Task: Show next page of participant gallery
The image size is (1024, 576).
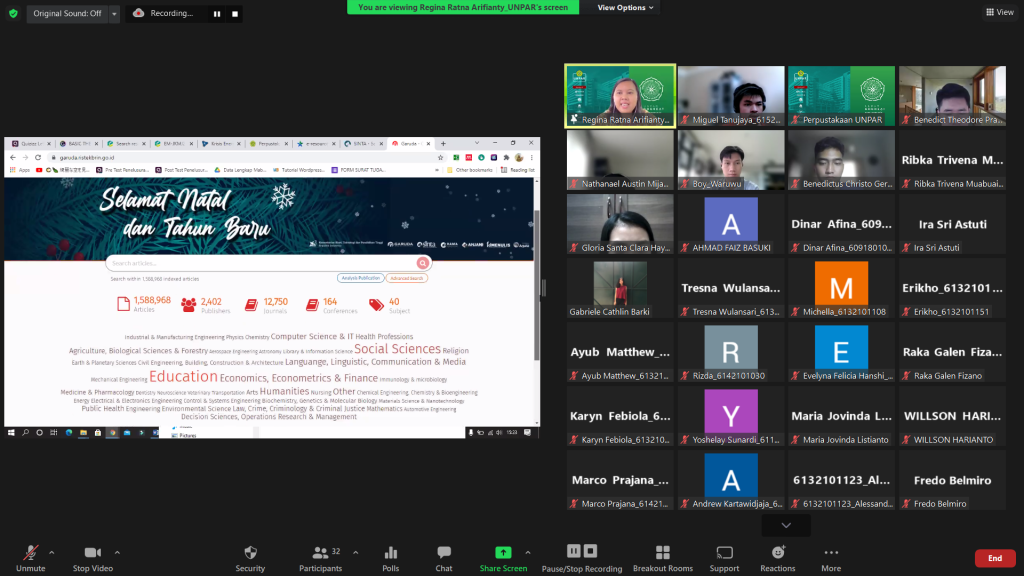Action: pos(786,525)
